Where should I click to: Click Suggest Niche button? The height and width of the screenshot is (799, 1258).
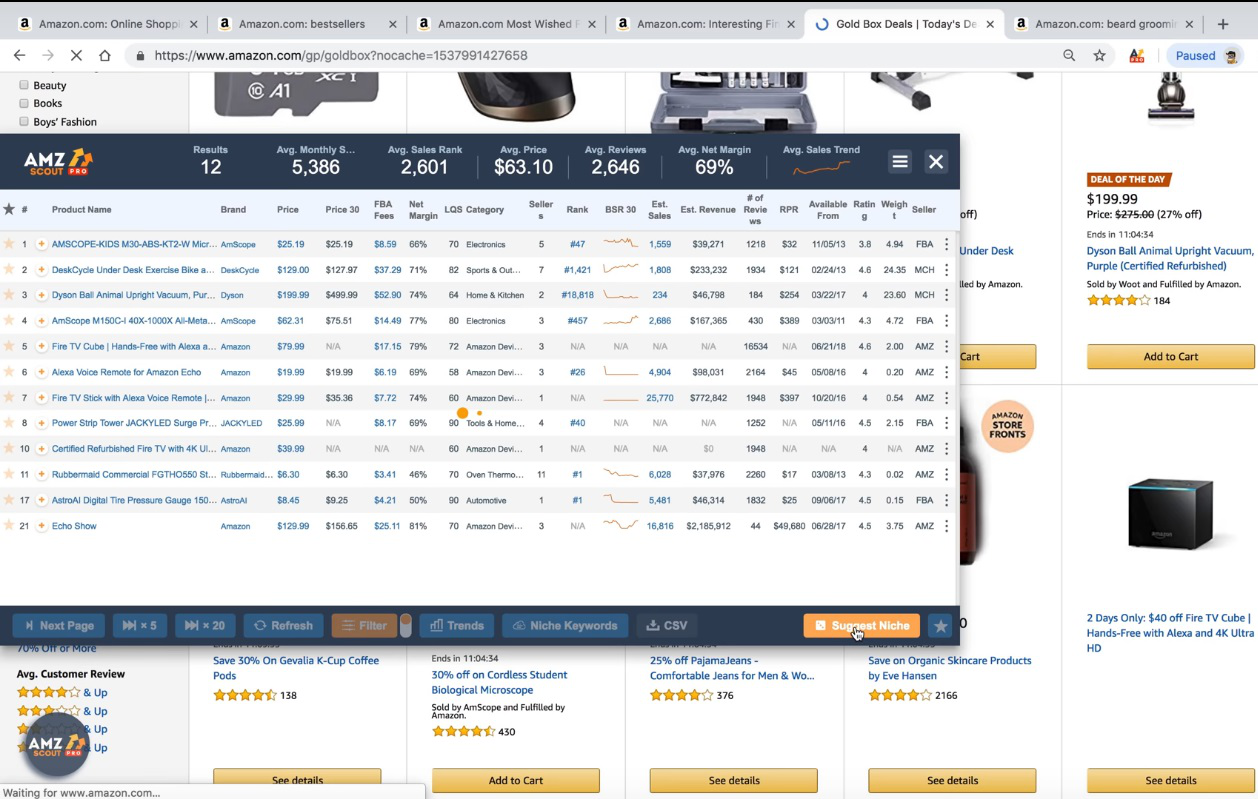point(861,626)
